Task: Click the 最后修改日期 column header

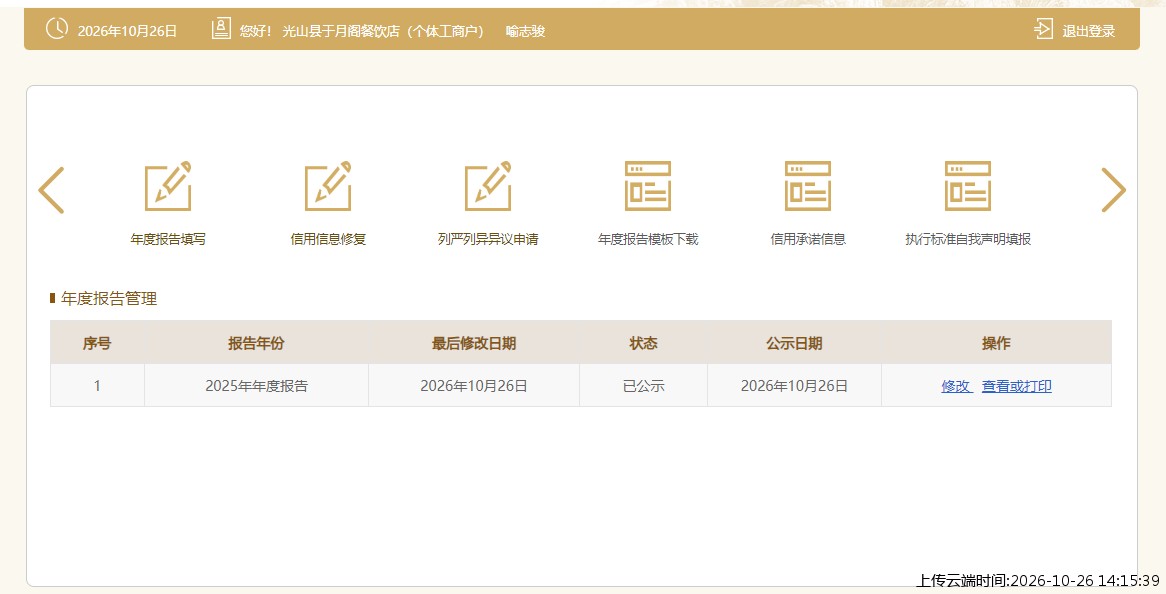Action: pos(474,343)
